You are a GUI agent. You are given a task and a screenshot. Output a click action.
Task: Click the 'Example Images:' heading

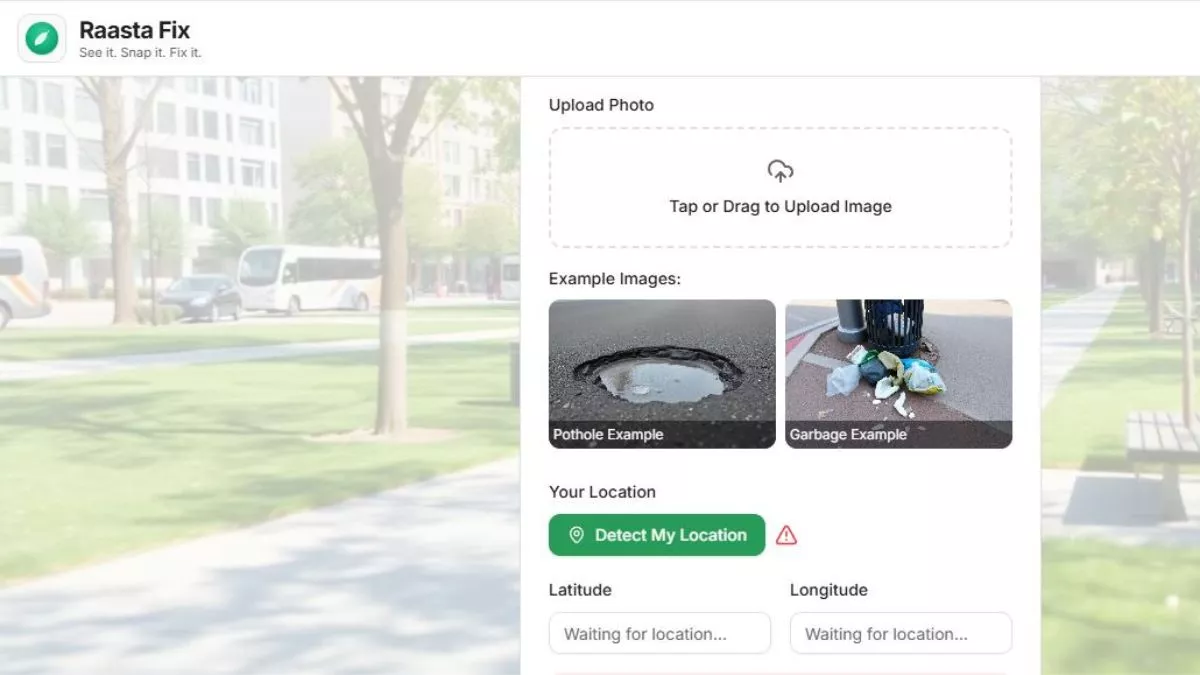pos(614,279)
